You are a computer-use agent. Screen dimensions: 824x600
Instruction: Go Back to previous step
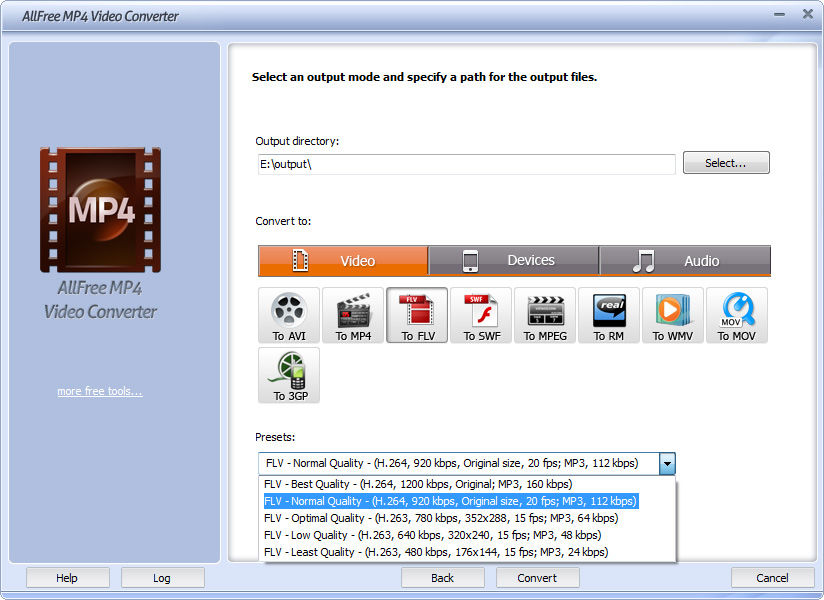pos(442,578)
